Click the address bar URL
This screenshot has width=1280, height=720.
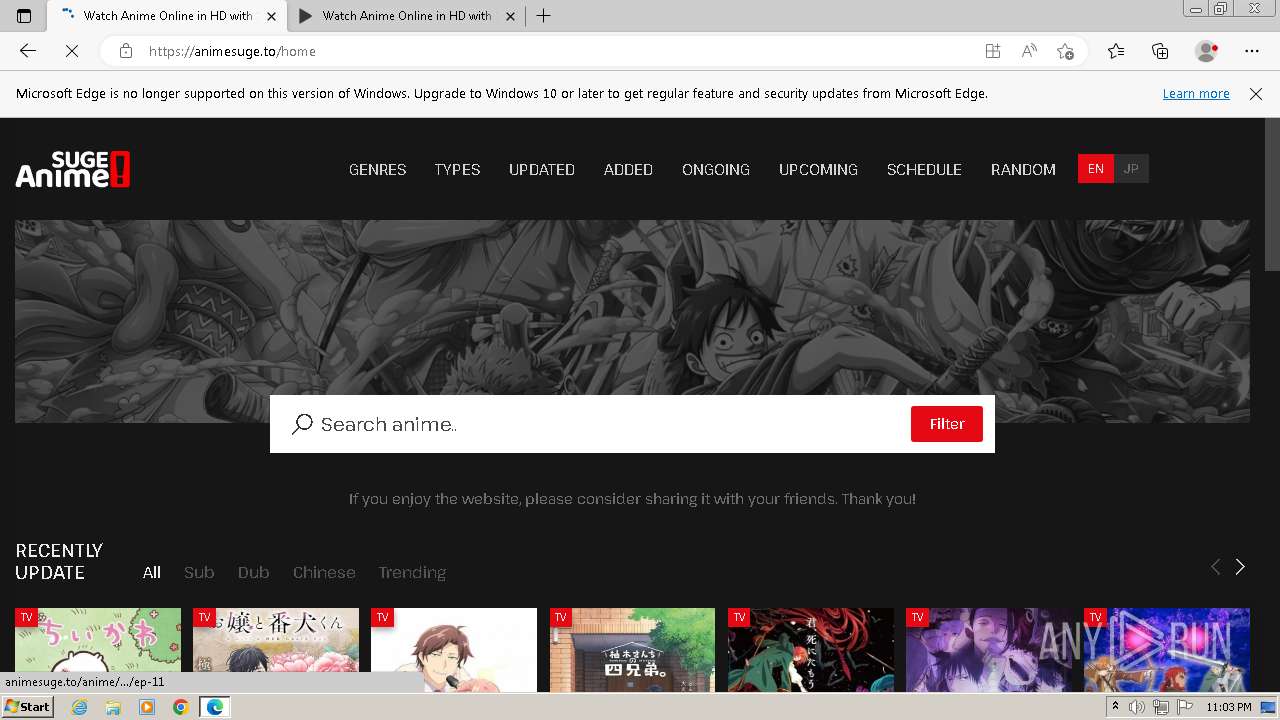(x=232, y=51)
